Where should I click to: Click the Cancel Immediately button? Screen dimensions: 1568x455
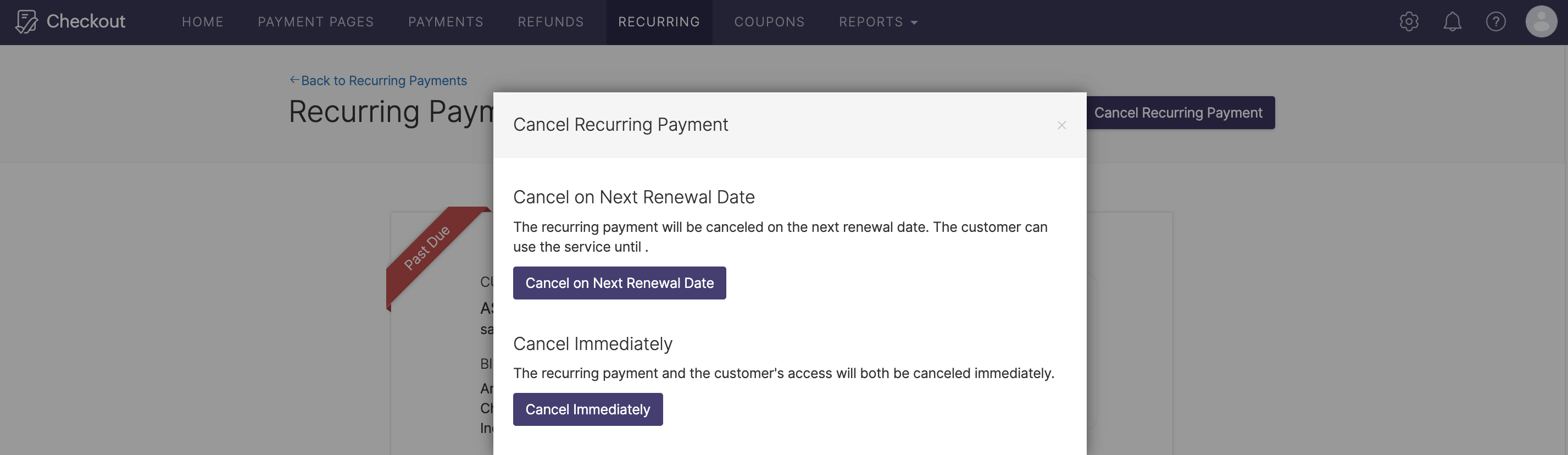click(x=587, y=409)
